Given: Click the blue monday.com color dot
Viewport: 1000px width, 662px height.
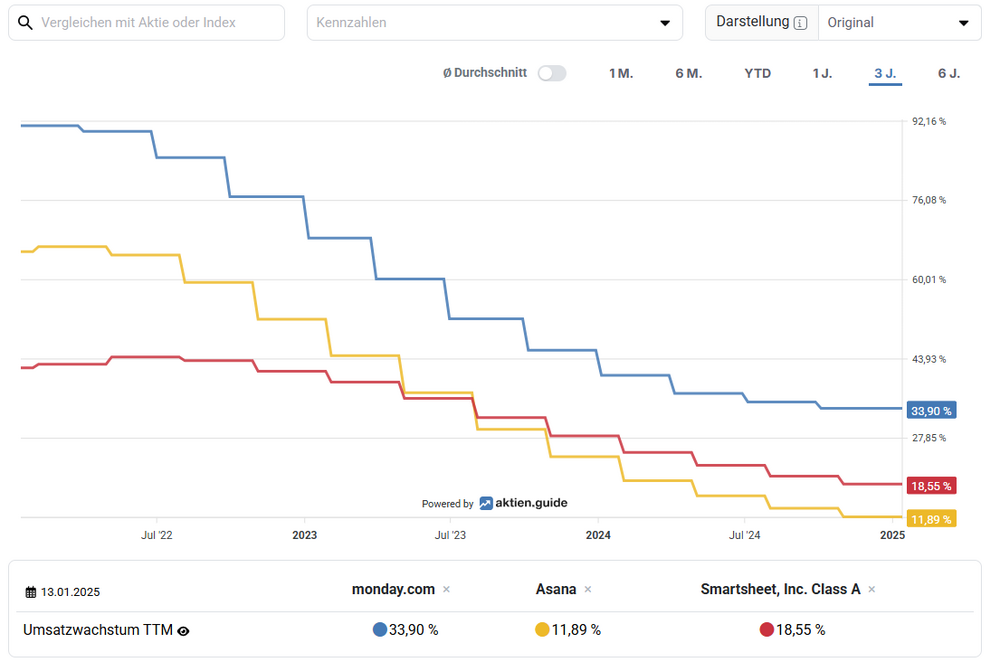Looking at the screenshot, I should click(x=380, y=630).
